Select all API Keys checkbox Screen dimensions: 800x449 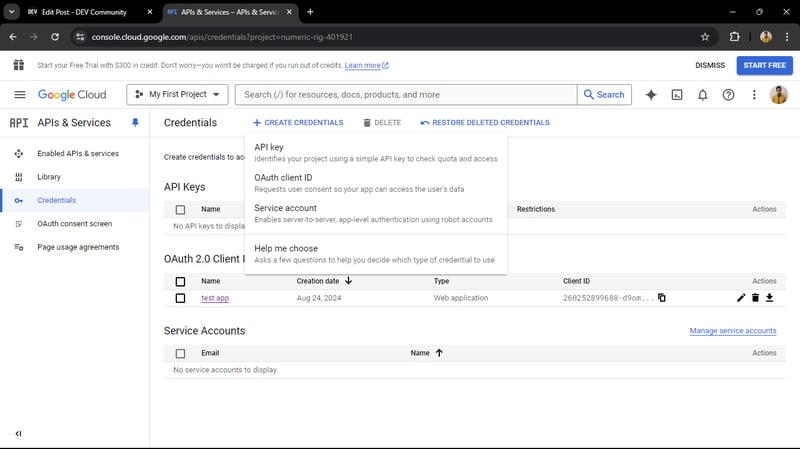(180, 210)
